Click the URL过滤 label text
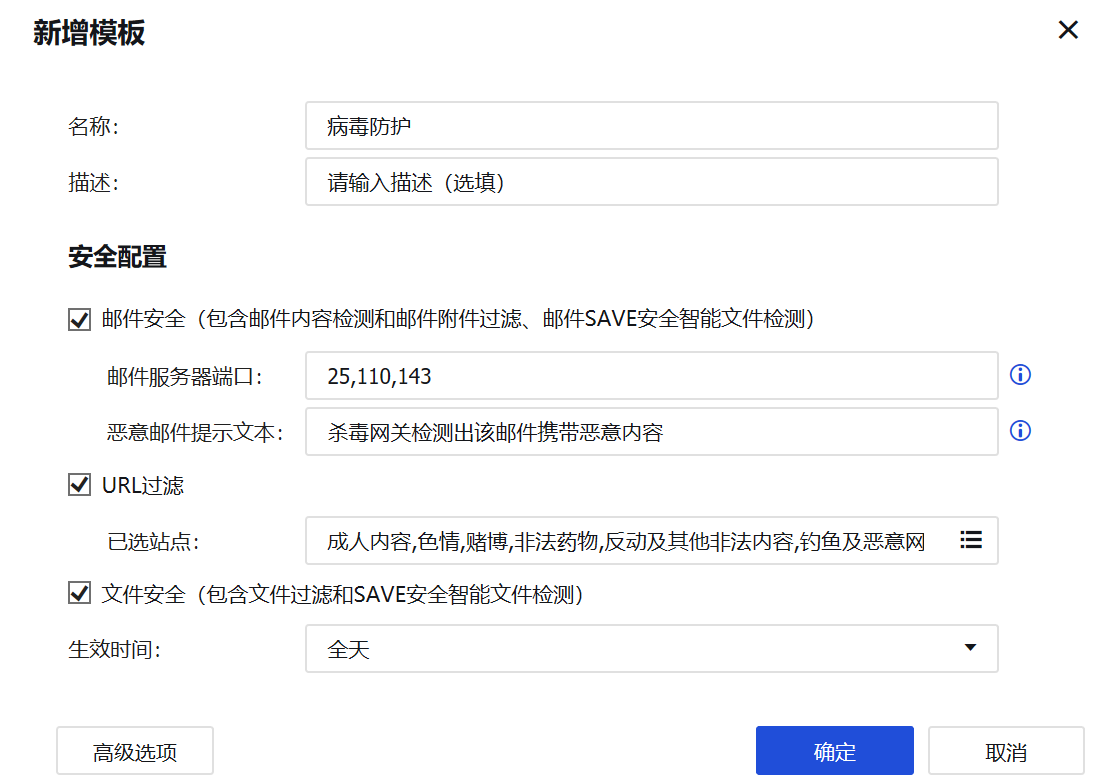Viewport: 1113px width, 783px height. [143, 486]
